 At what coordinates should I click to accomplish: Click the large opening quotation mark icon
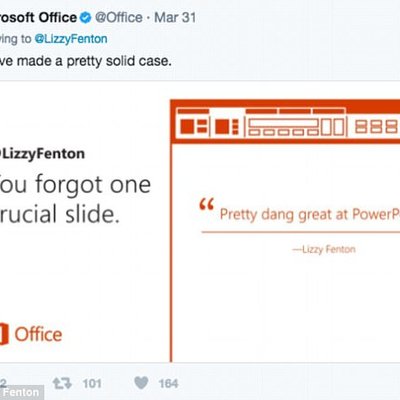(x=206, y=204)
